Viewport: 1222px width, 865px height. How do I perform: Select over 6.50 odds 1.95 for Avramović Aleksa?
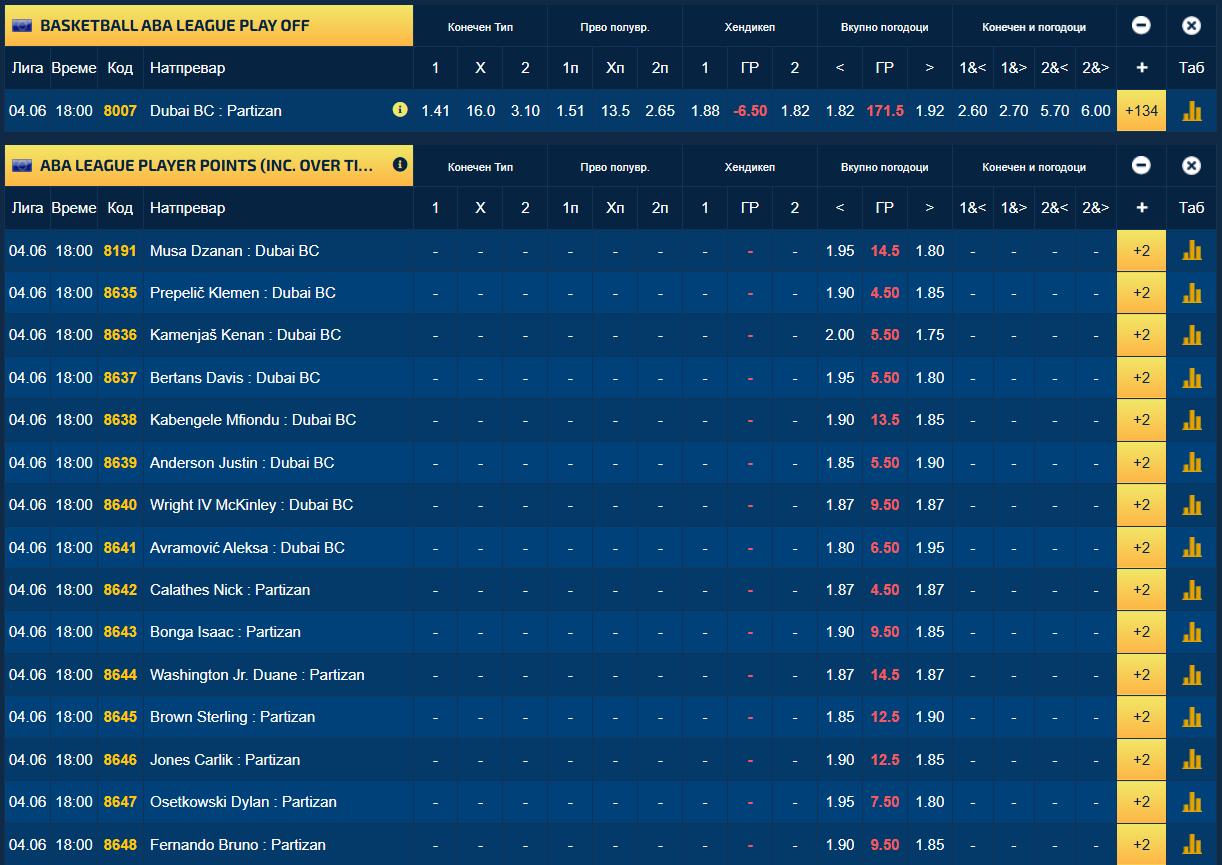(930, 548)
